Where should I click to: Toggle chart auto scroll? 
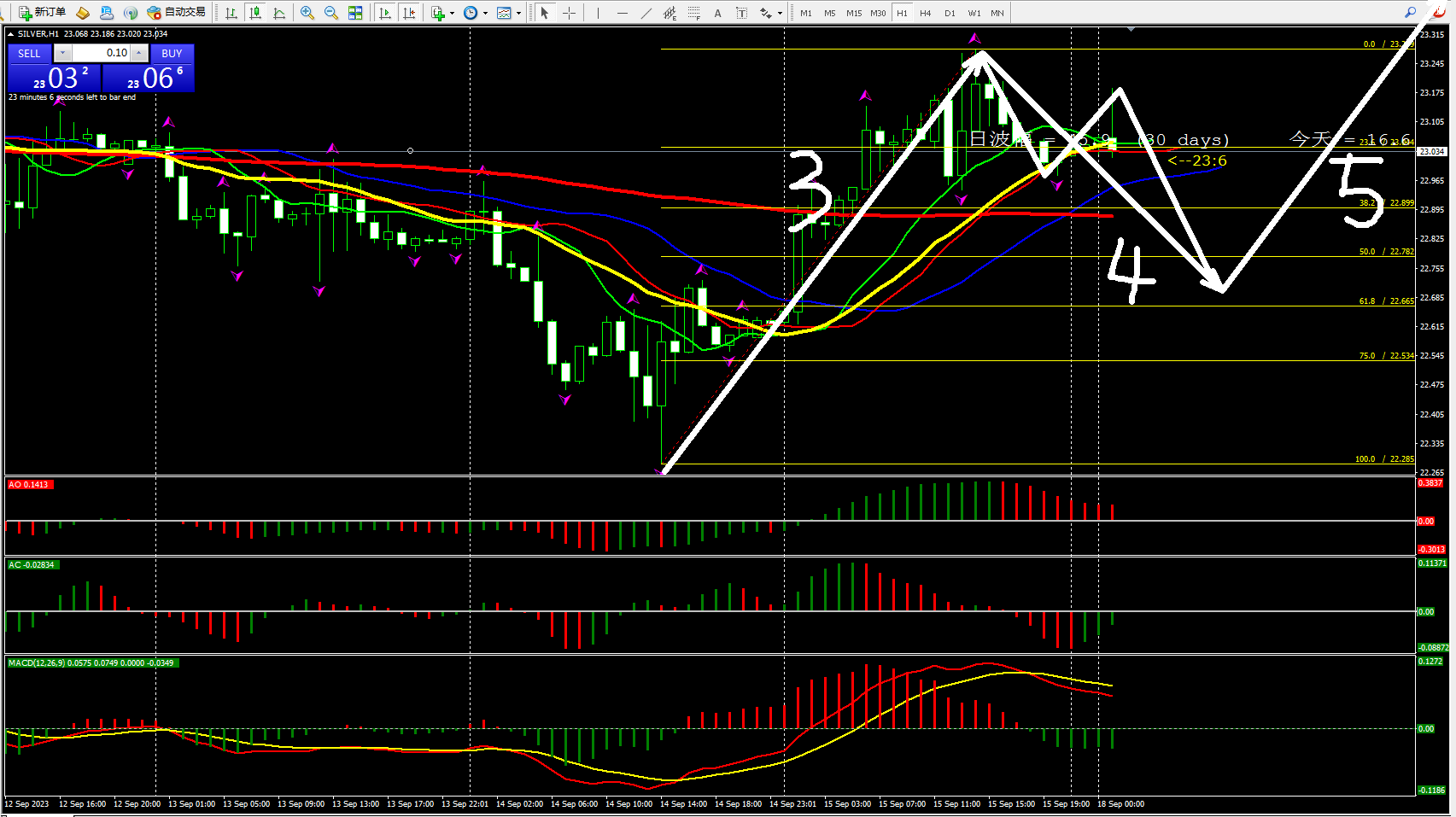(385, 13)
